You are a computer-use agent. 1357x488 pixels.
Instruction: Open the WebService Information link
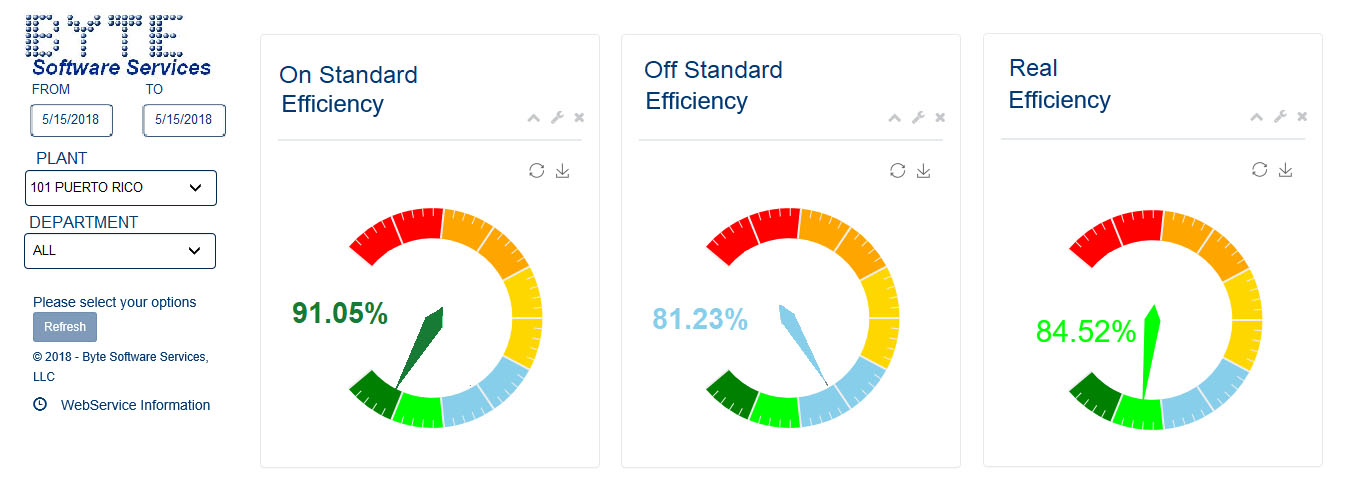click(135, 405)
